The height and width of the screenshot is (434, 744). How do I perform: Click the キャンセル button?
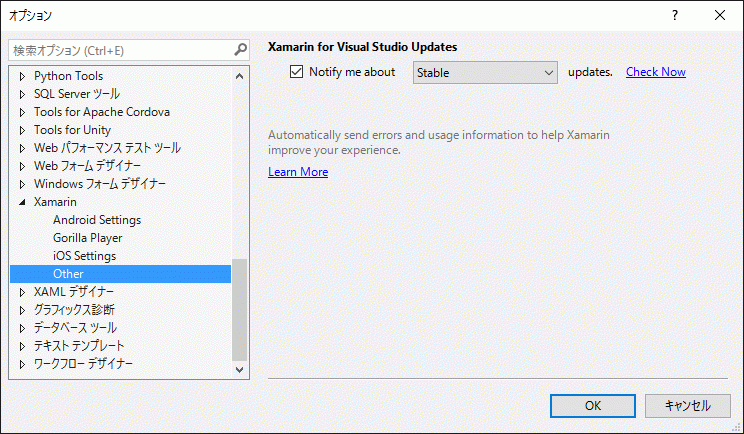click(688, 406)
